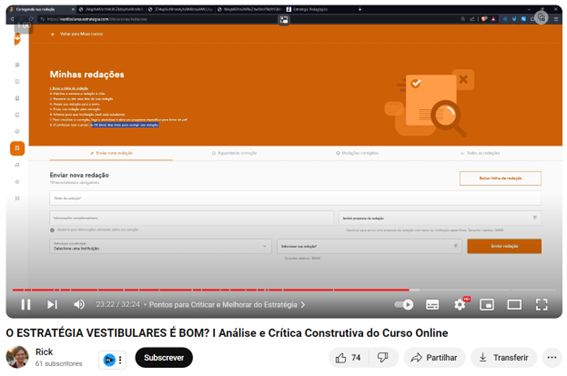Click the Minhas redações heading

point(87,74)
